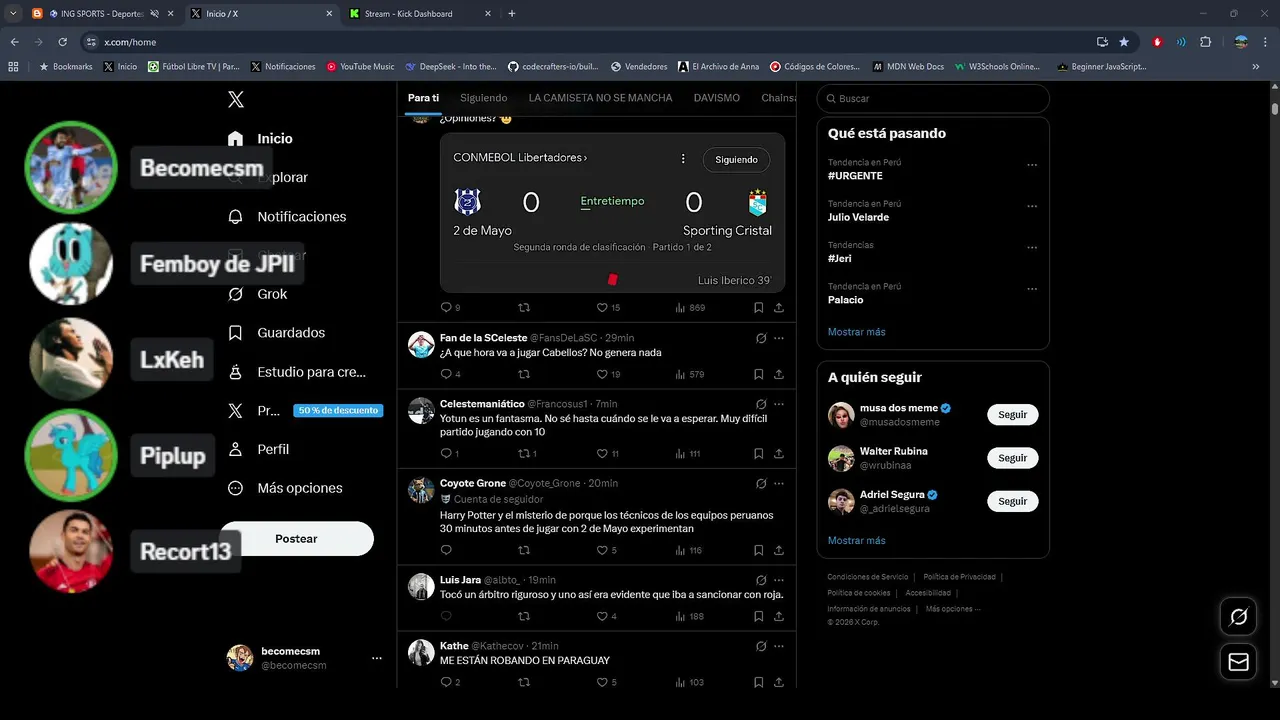The width and height of the screenshot is (1280, 720).
Task: Open the more menu on the Kathe post
Action: (x=779, y=646)
